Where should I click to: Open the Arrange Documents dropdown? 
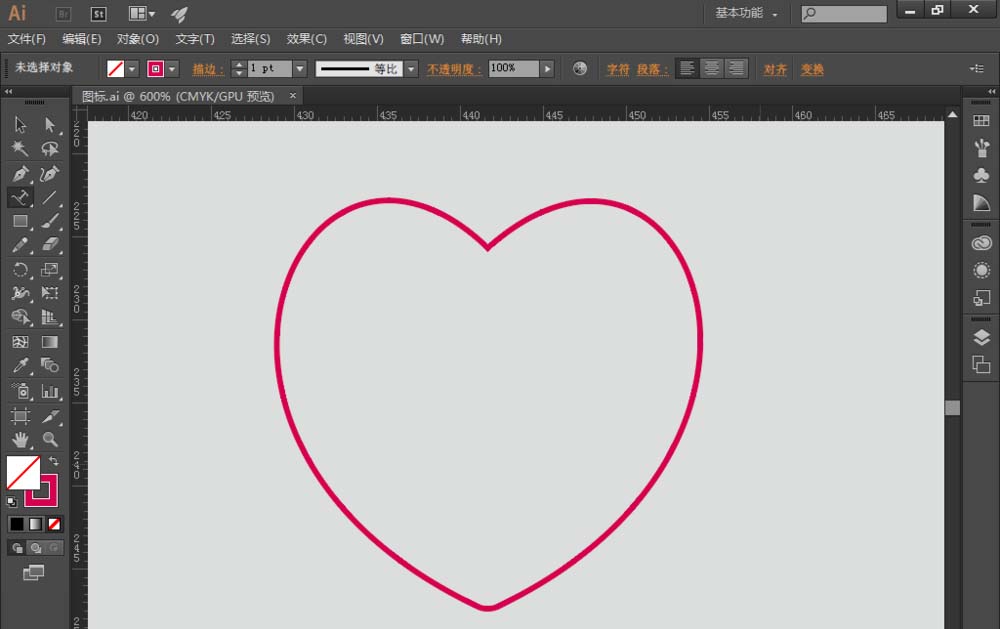(142, 13)
